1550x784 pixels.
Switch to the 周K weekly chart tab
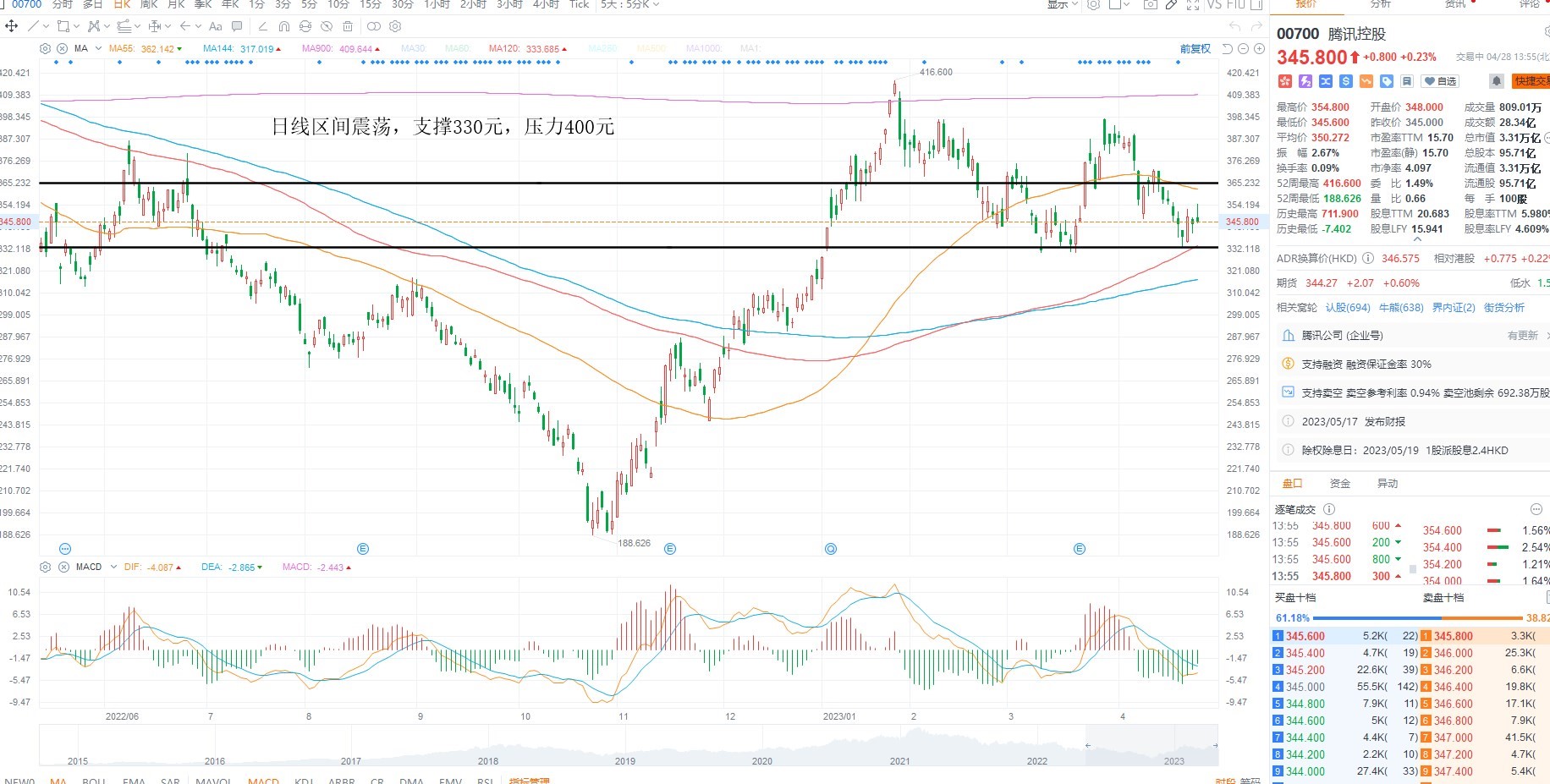pyautogui.click(x=149, y=5)
